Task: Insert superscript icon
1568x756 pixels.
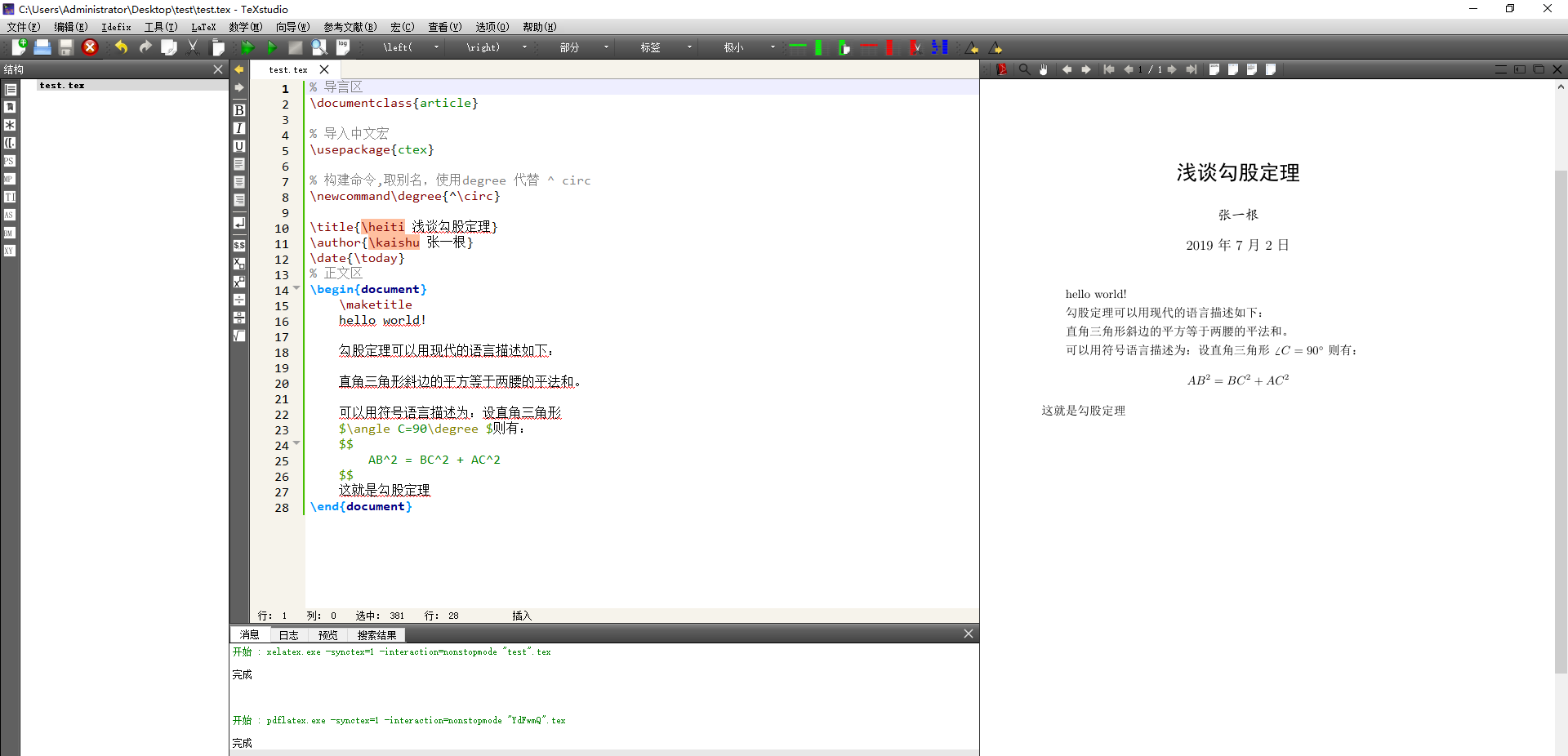Action: click(x=239, y=282)
